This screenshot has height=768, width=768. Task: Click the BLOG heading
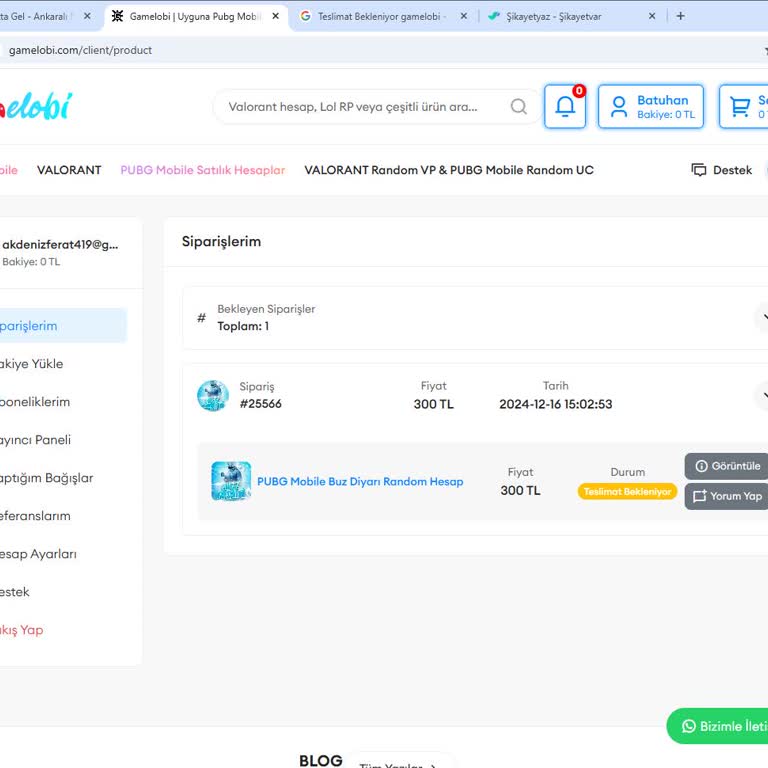pos(320,761)
